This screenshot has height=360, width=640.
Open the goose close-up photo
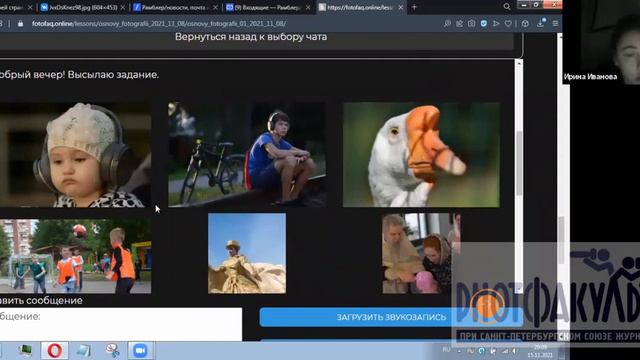click(x=421, y=155)
